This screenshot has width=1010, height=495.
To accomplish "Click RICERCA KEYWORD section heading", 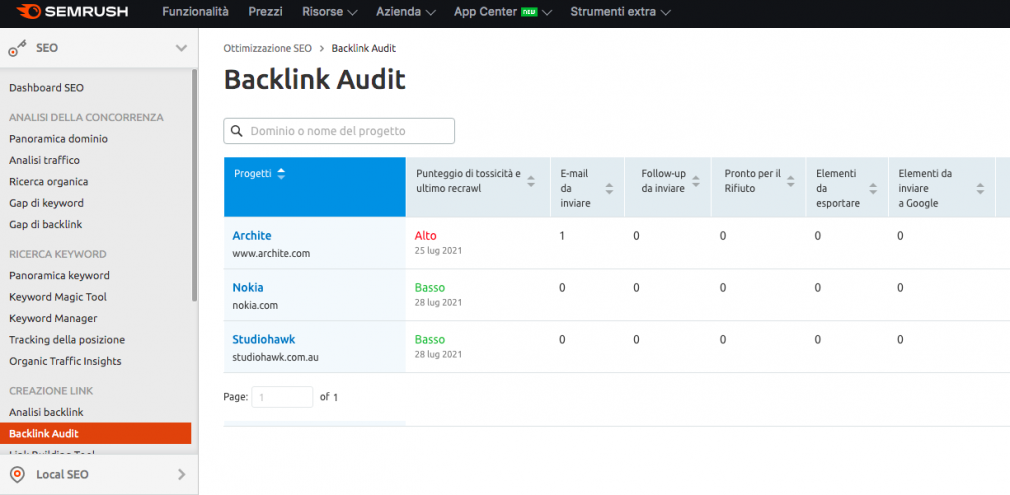I will [x=58, y=254].
